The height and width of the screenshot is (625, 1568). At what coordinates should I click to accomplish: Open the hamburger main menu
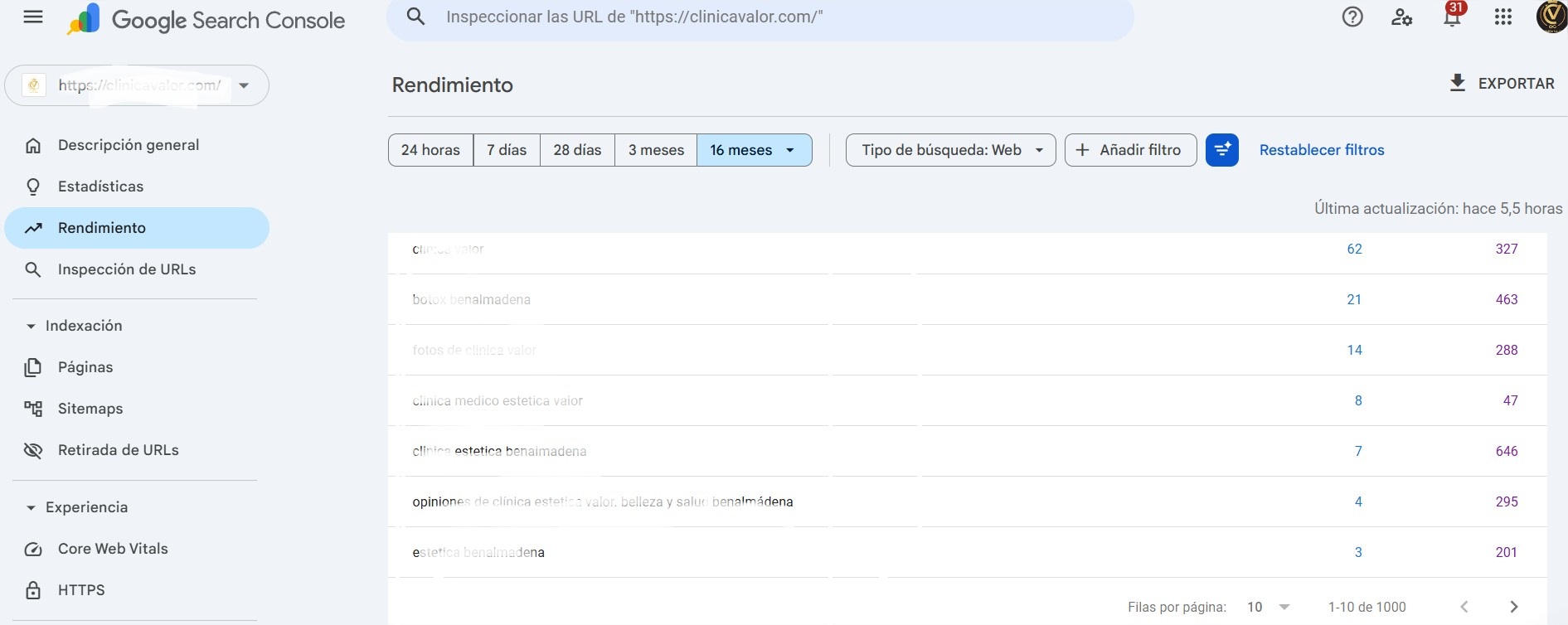point(33,17)
